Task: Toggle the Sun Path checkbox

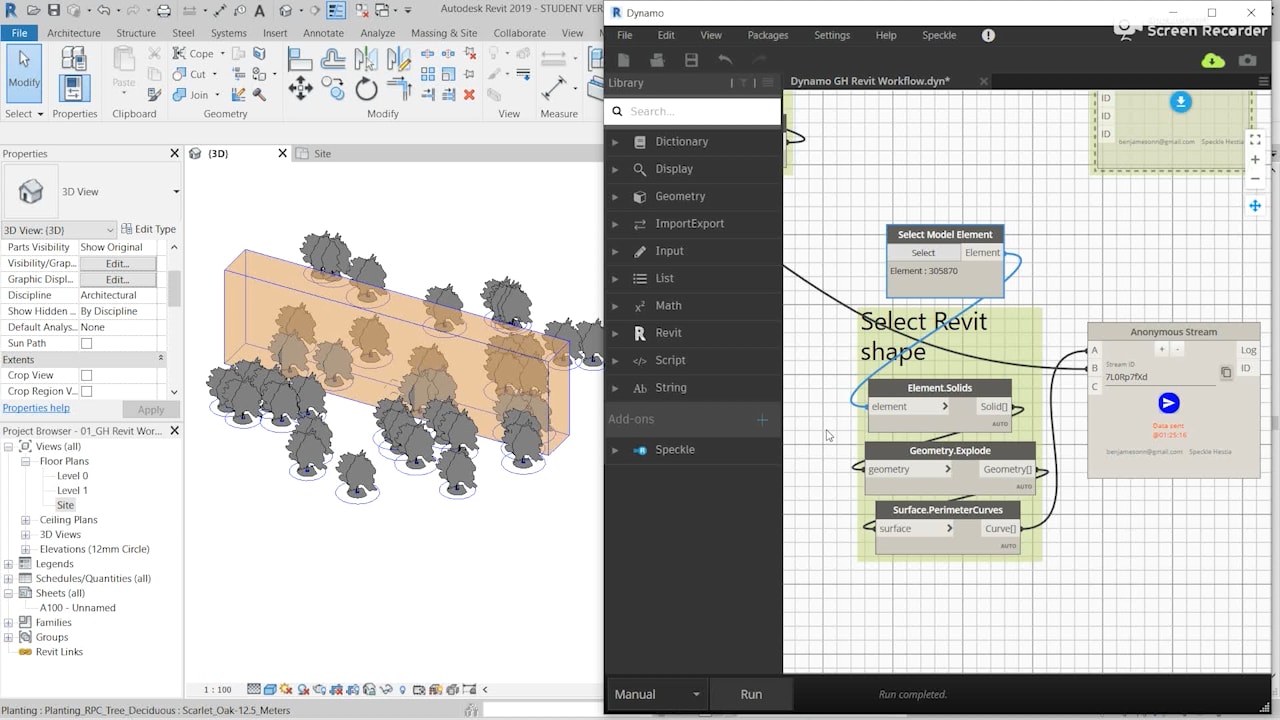Action: tap(86, 343)
